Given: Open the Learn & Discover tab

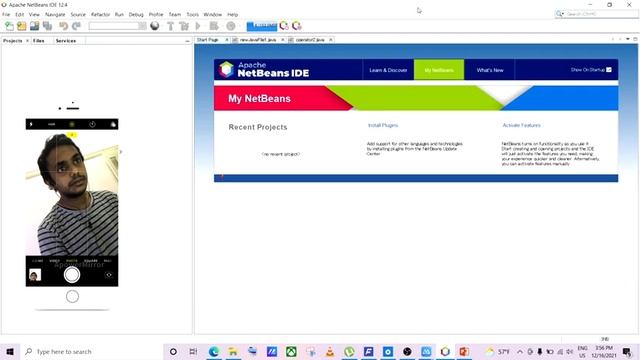Looking at the screenshot, I should click(x=388, y=70).
